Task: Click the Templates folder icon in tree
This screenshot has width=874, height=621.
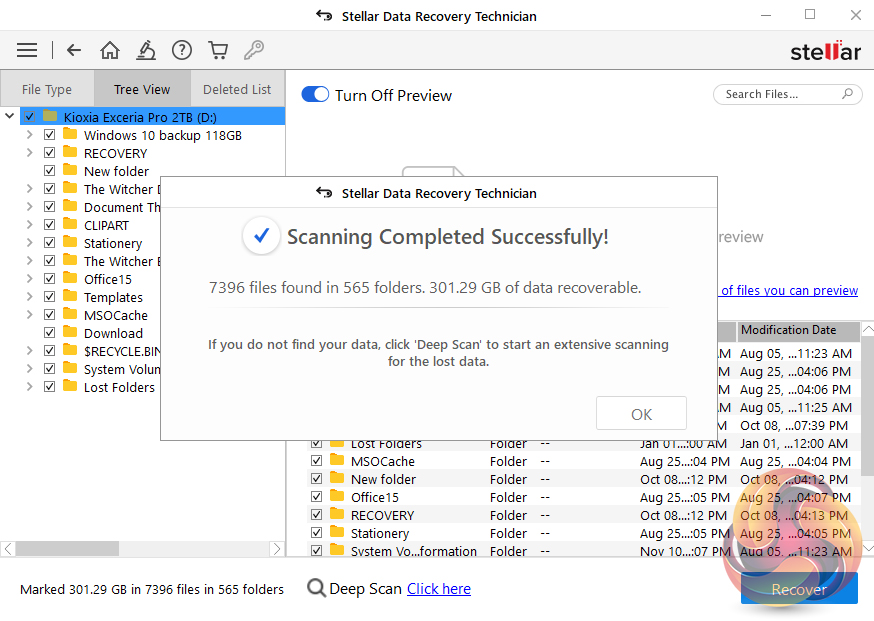Action: coord(70,297)
